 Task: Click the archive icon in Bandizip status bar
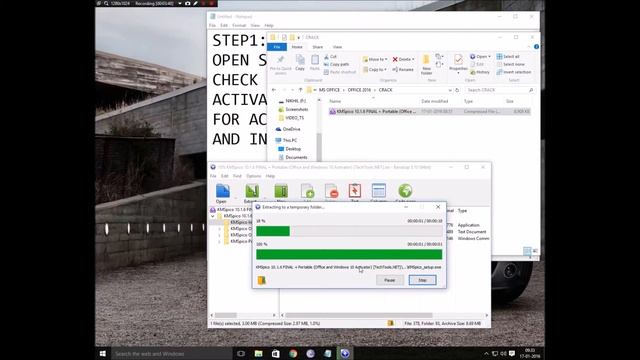point(391,323)
